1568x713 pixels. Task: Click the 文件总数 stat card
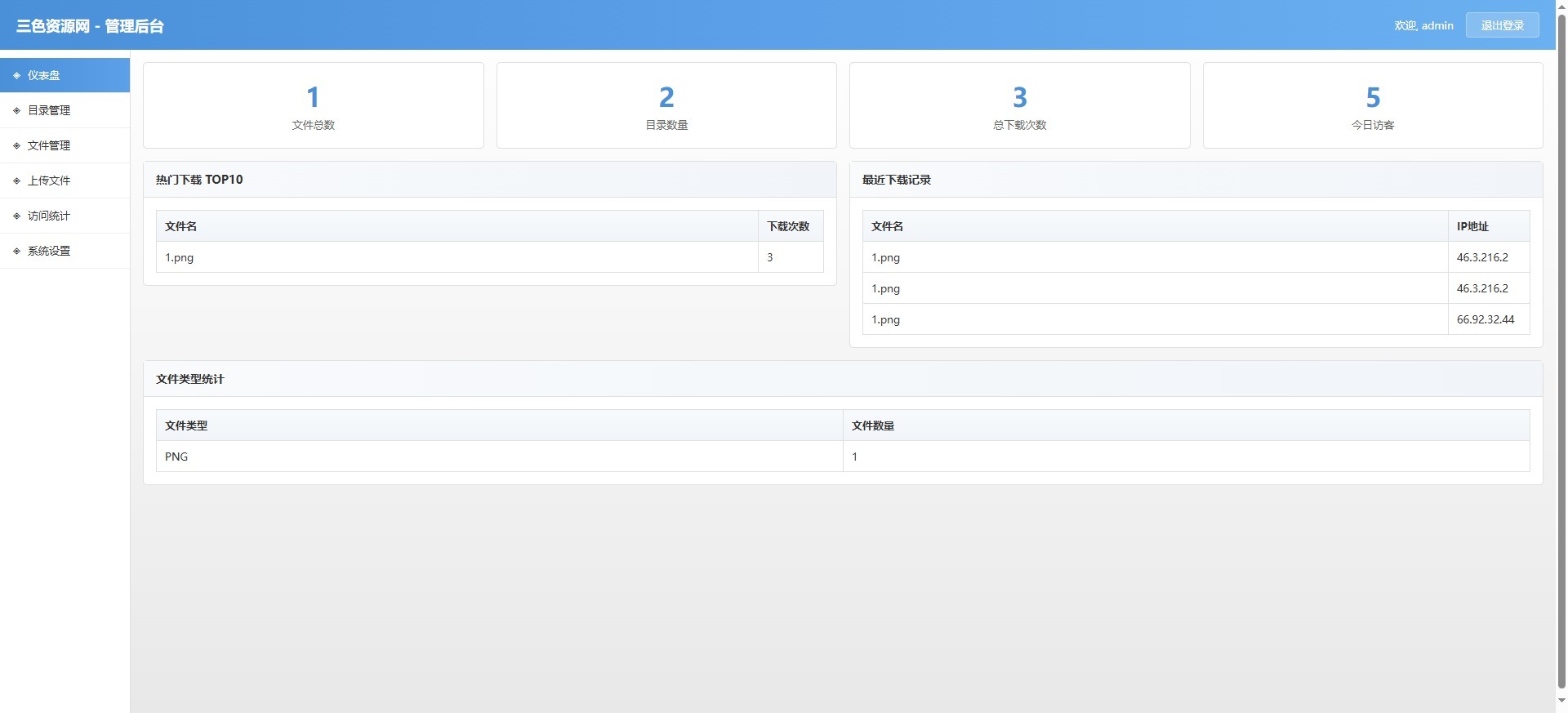pyautogui.click(x=313, y=105)
